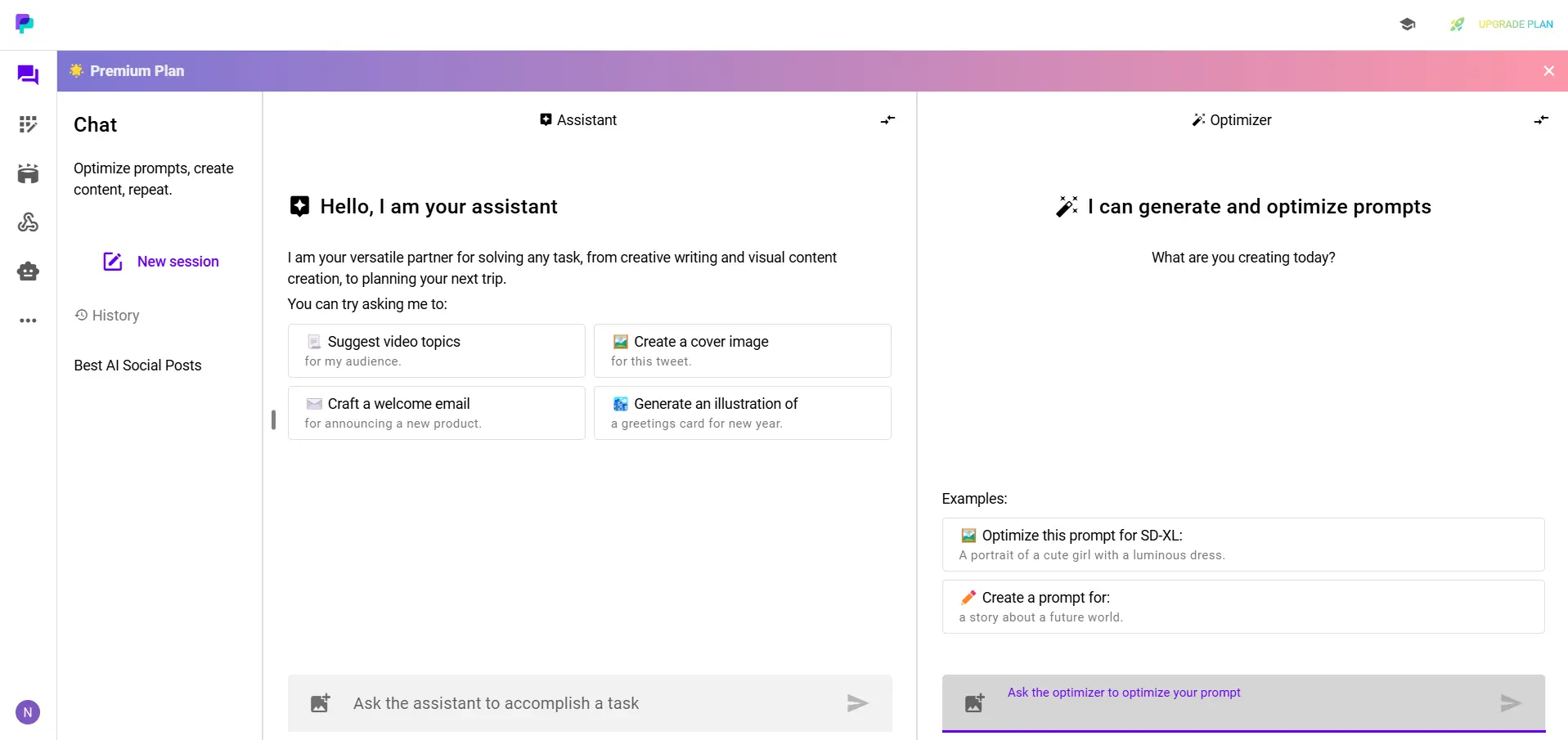Select the Suggest video topics suggestion card

(436, 350)
